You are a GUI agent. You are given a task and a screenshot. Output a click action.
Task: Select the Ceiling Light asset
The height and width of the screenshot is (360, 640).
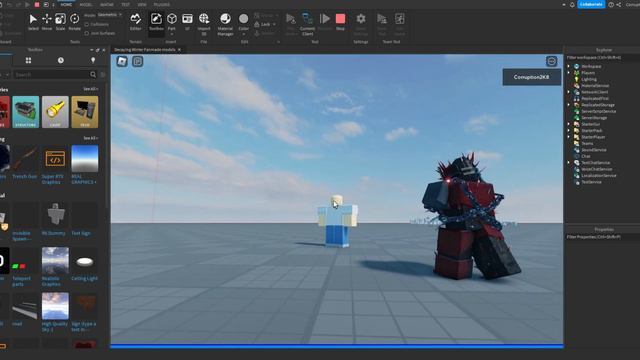pos(84,264)
